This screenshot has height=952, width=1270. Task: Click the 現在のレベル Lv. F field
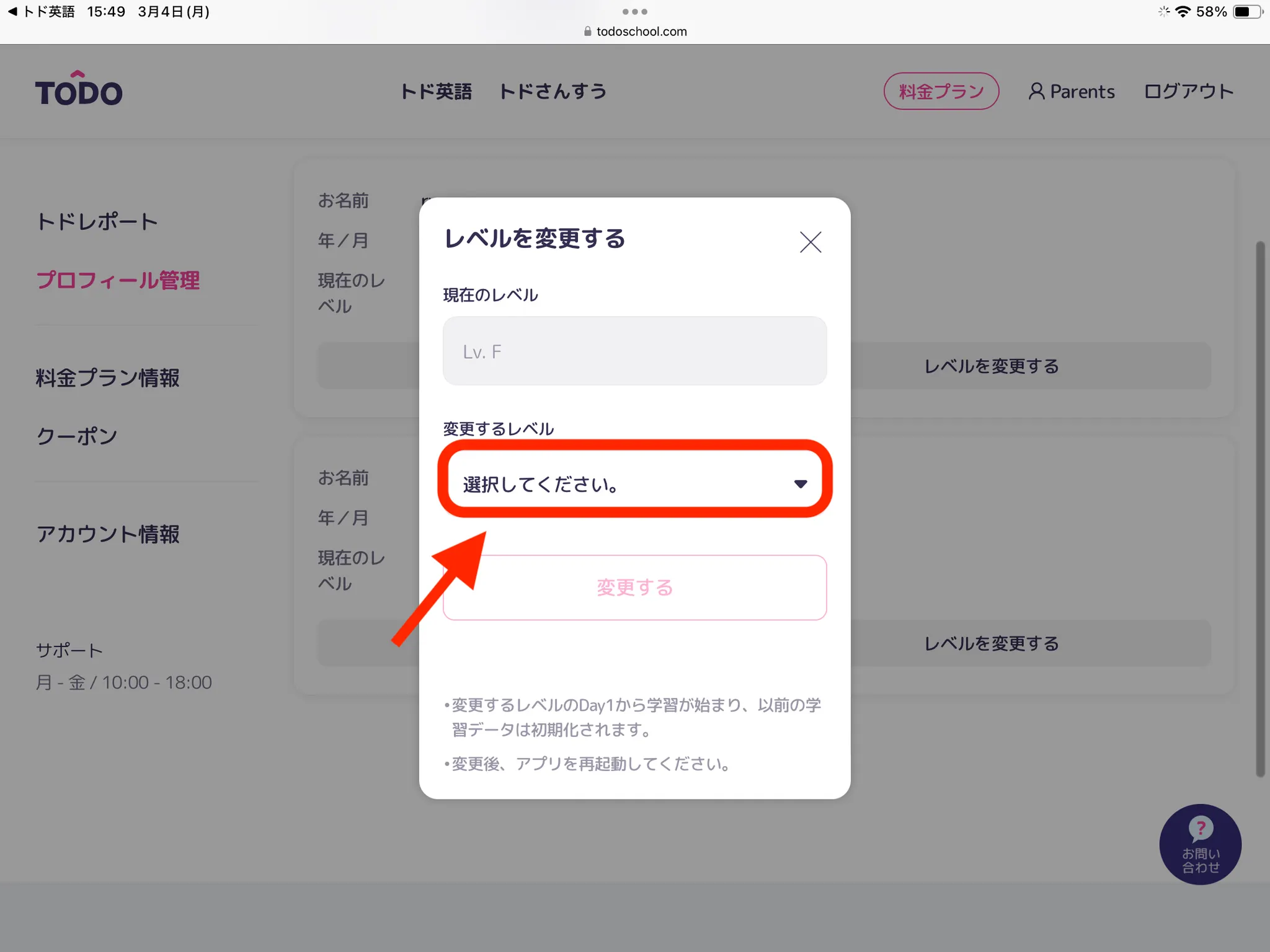pos(634,351)
